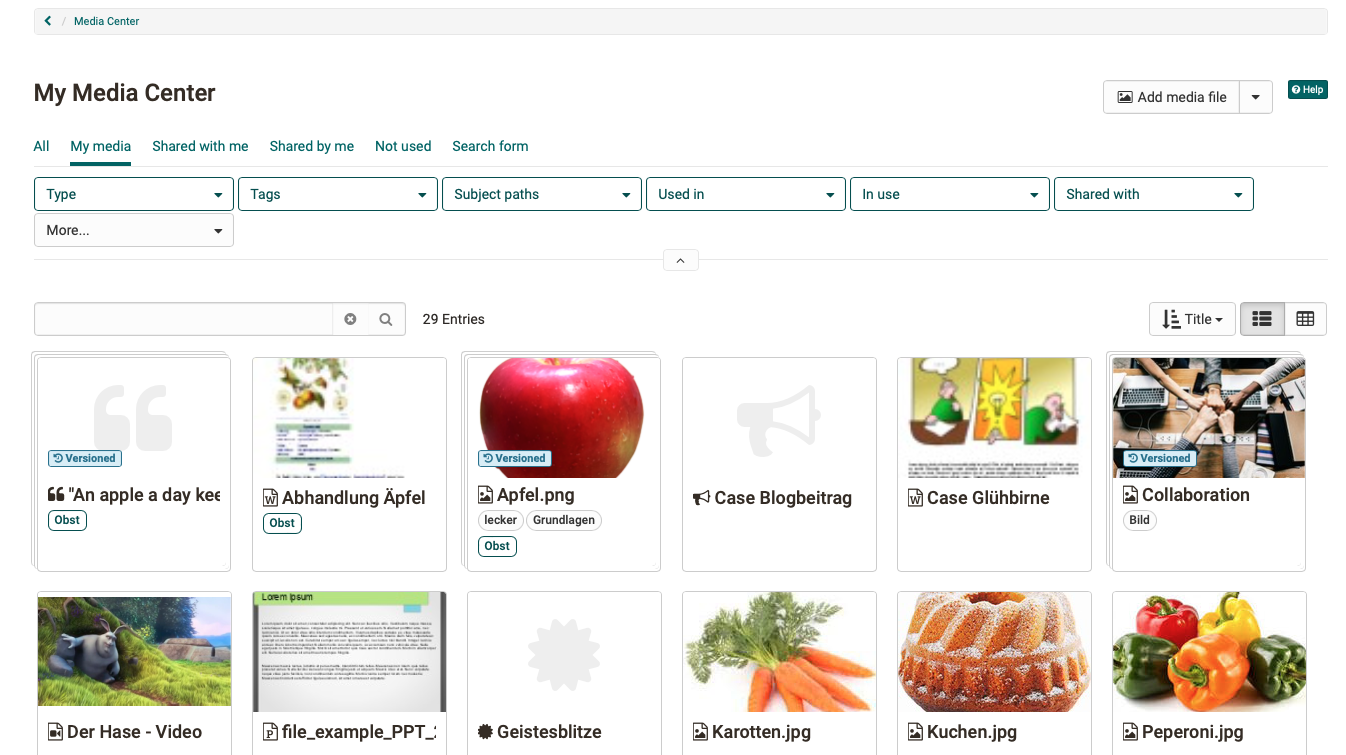This screenshot has width=1346, height=755.
Task: Click the Help badge icon
Action: pos(1307,90)
